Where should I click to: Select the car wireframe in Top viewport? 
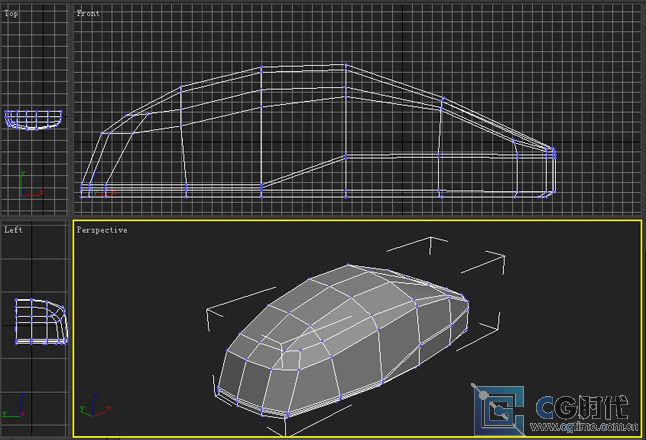[x=32, y=120]
